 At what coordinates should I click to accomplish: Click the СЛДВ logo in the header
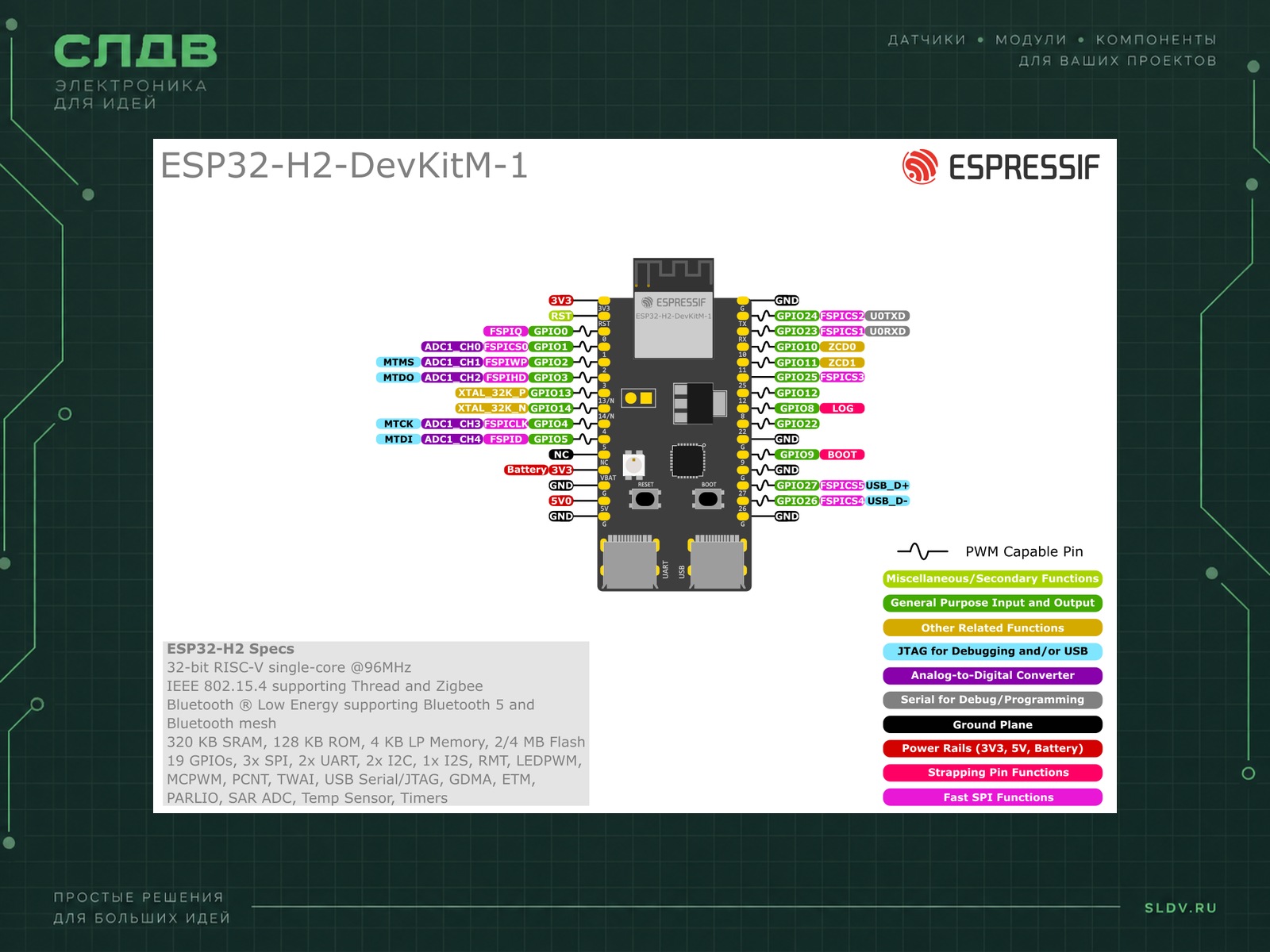135,52
